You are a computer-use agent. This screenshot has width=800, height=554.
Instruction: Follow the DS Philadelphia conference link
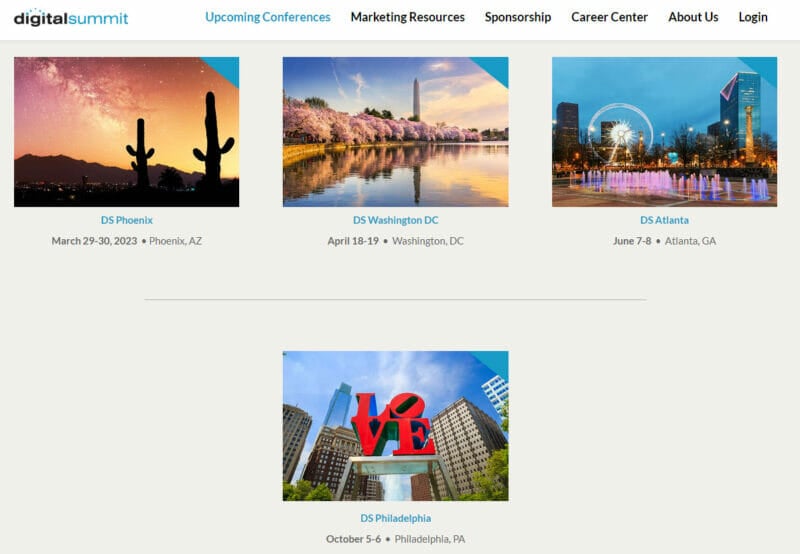(x=395, y=518)
